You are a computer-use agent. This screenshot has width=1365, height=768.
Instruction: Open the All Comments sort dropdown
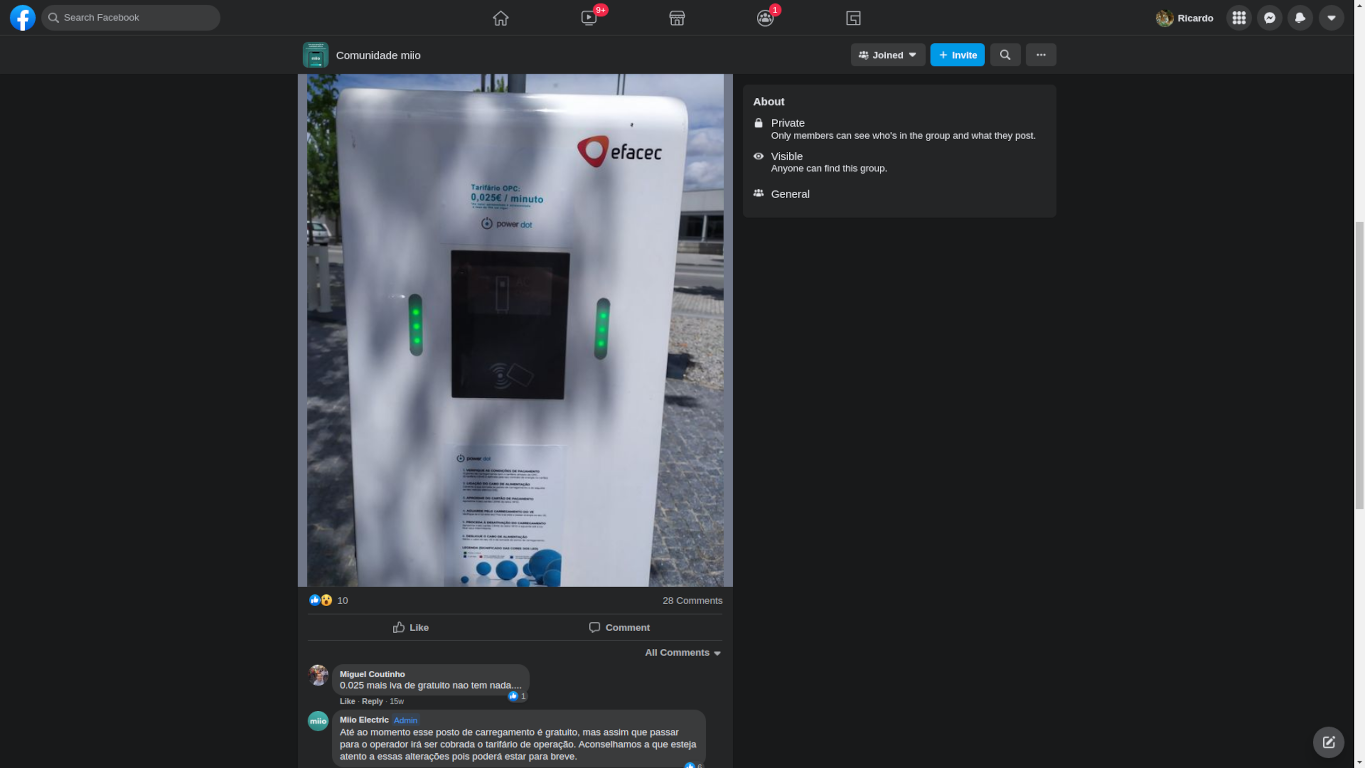(x=683, y=653)
